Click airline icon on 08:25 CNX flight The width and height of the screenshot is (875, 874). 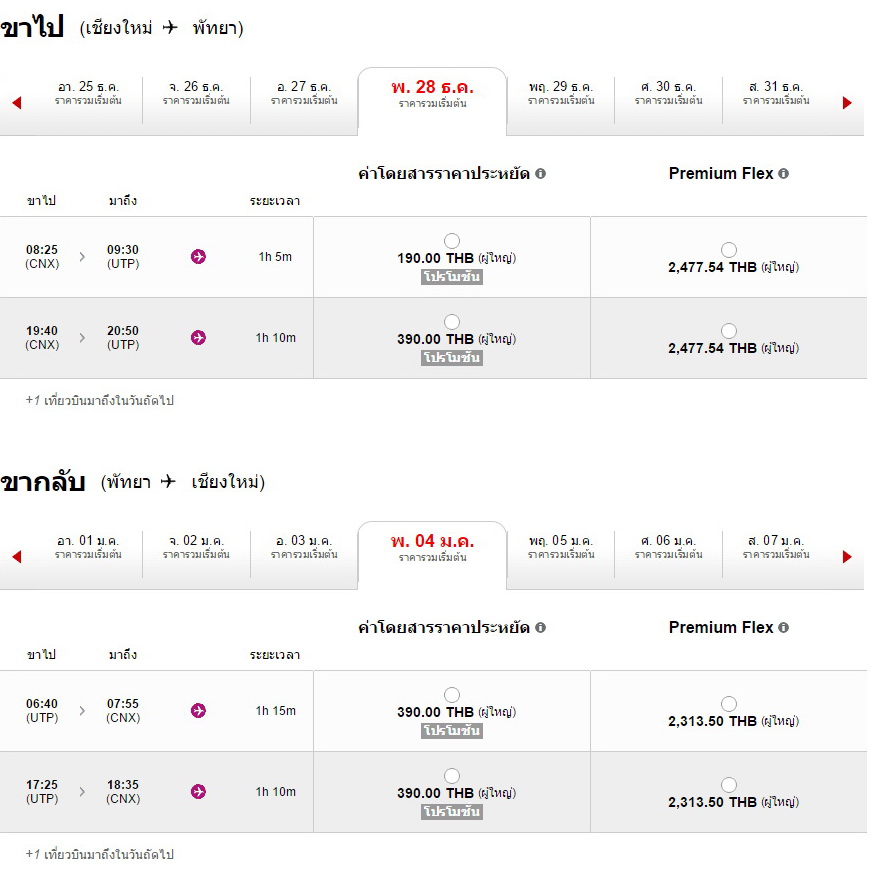click(198, 257)
